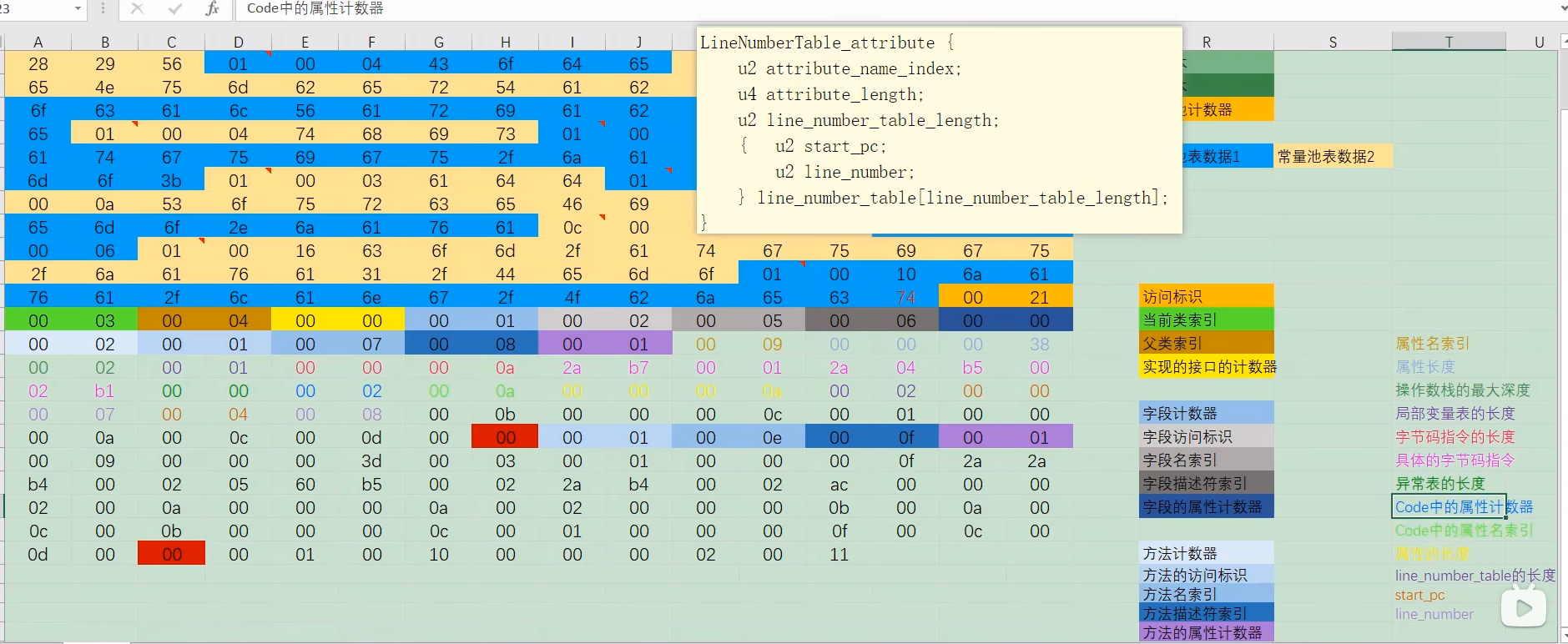Select the last data cell containing 11
1568x644 pixels.
pyautogui.click(x=839, y=554)
